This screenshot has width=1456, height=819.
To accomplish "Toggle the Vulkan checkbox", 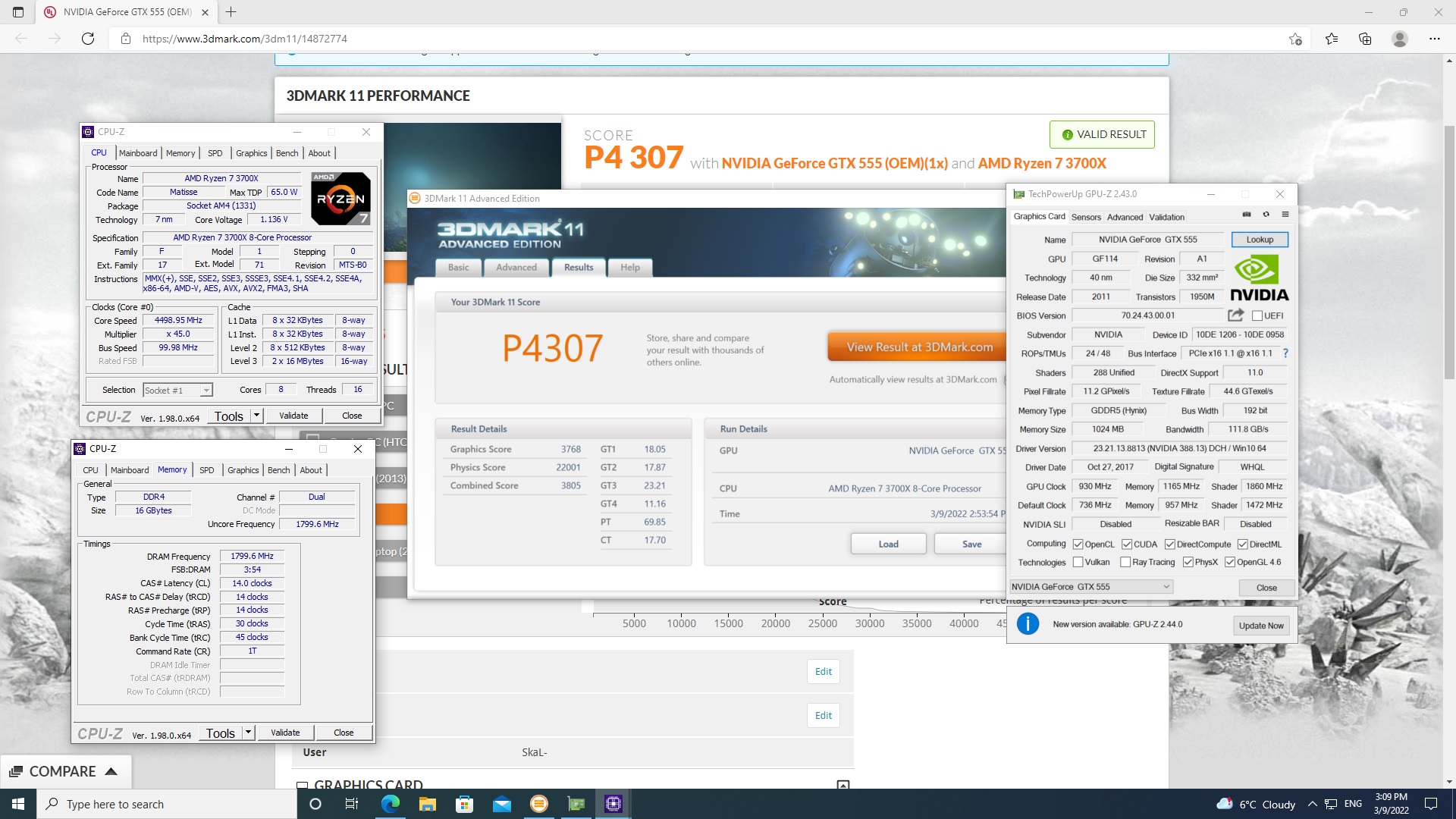I will pyautogui.click(x=1078, y=562).
